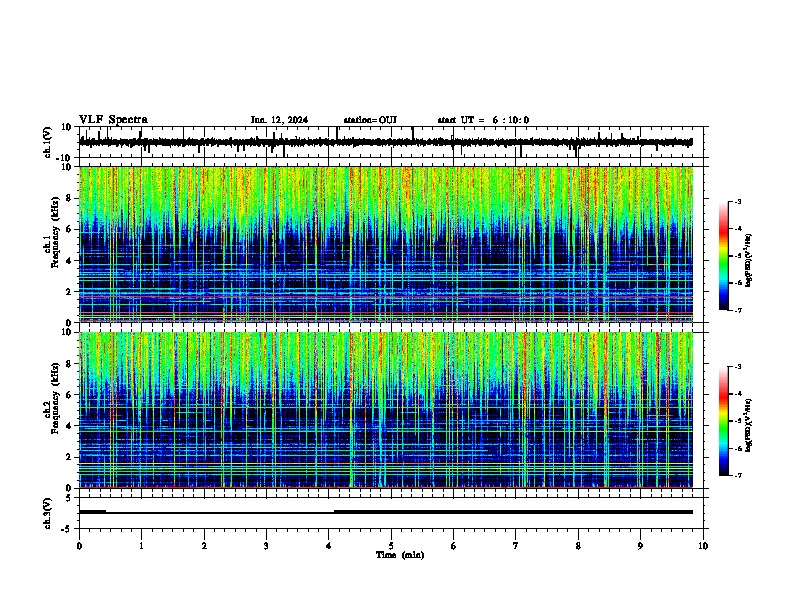Viewport: 792px width, 612px height.
Task: Click the "ch.3(V)" axis label
Action: (x=48, y=513)
